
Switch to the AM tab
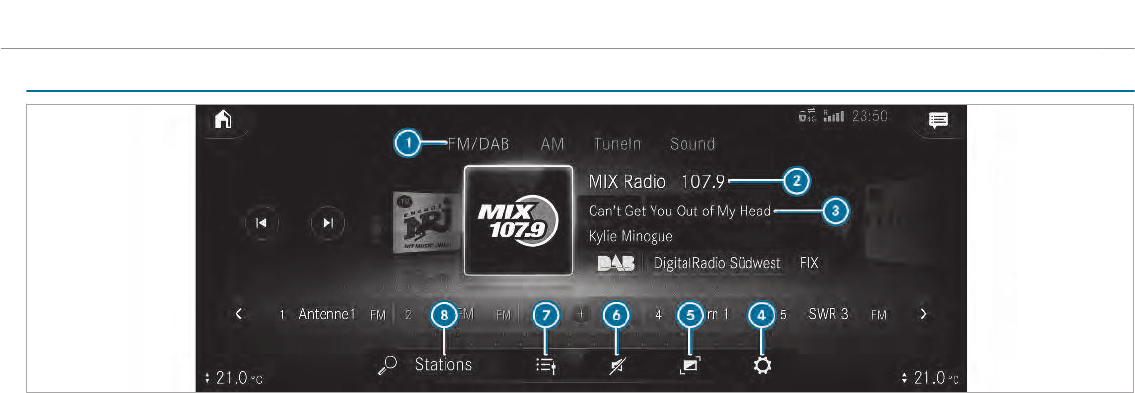[552, 144]
